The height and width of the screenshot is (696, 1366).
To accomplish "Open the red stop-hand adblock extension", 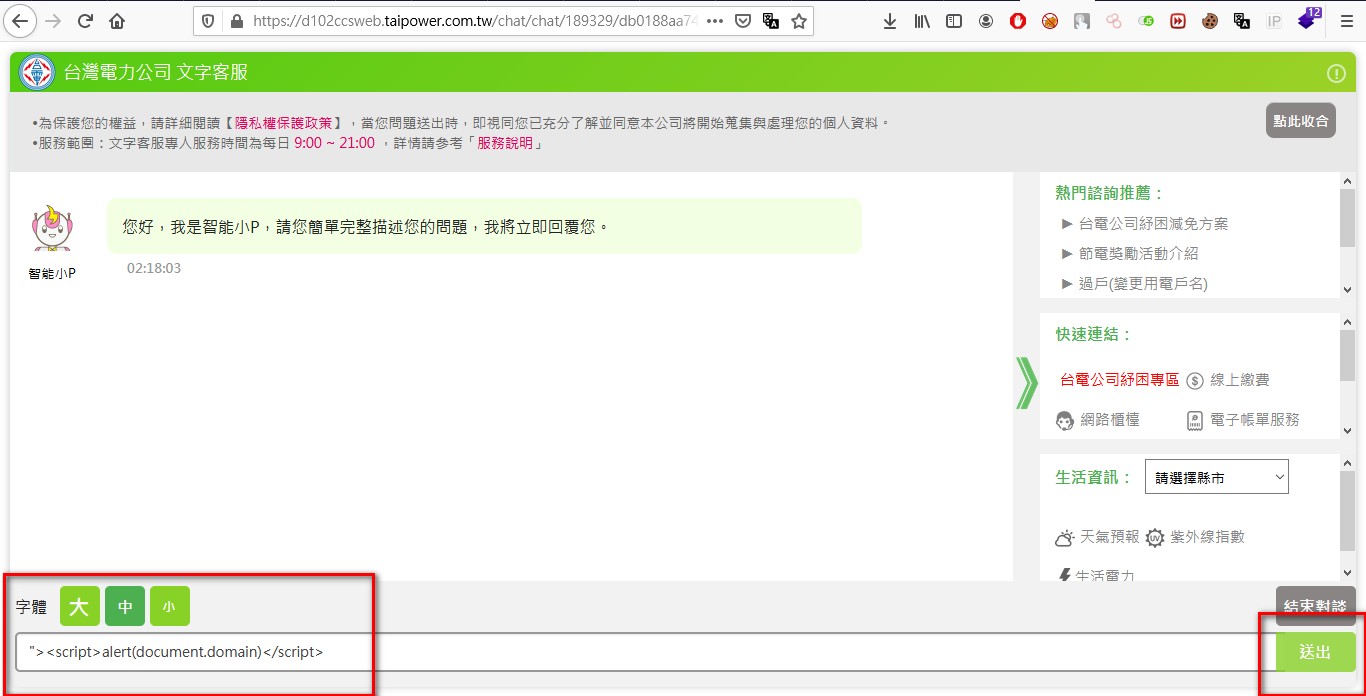I will point(1018,21).
